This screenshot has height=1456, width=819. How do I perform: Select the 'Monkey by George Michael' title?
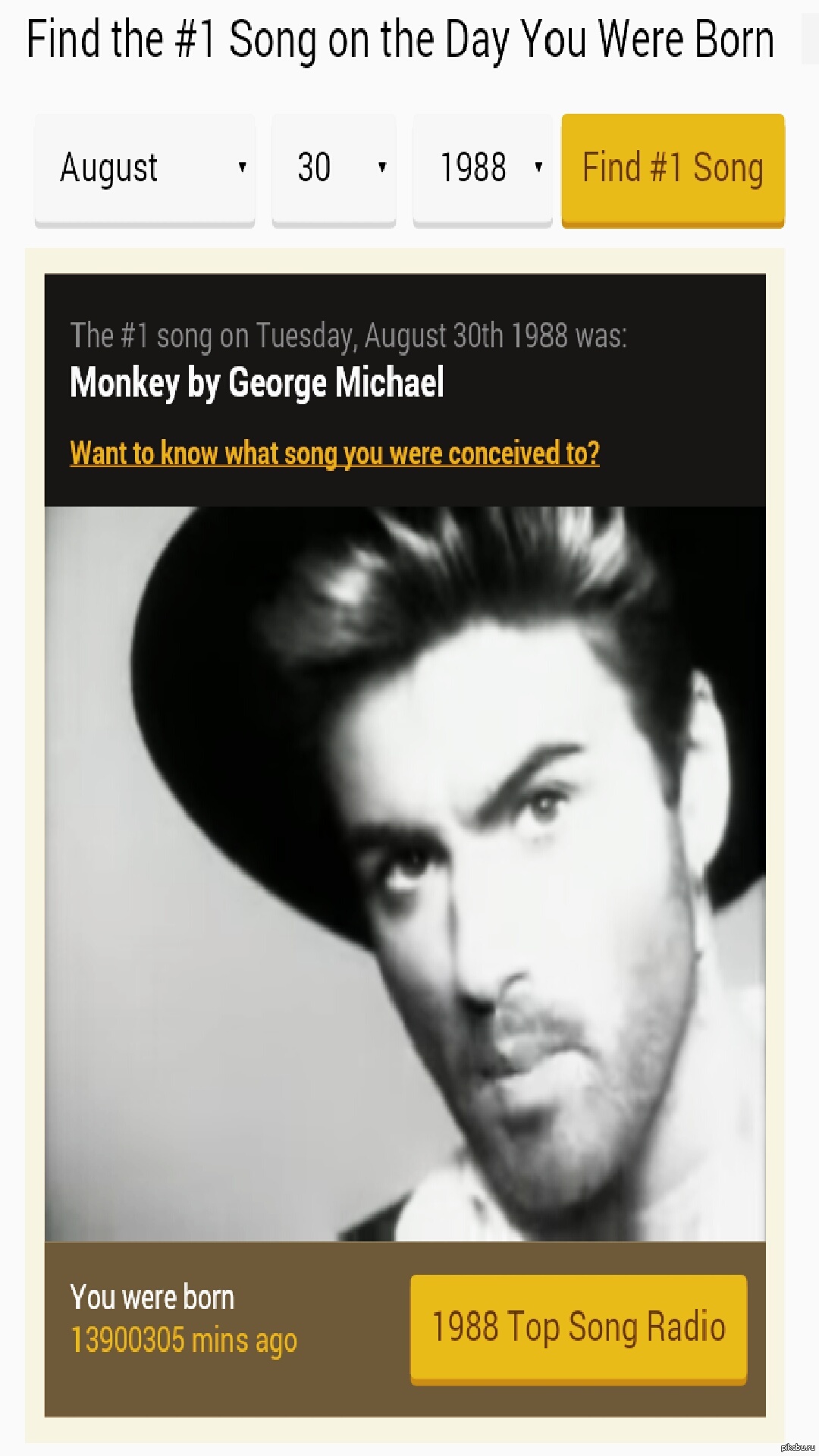(x=256, y=382)
